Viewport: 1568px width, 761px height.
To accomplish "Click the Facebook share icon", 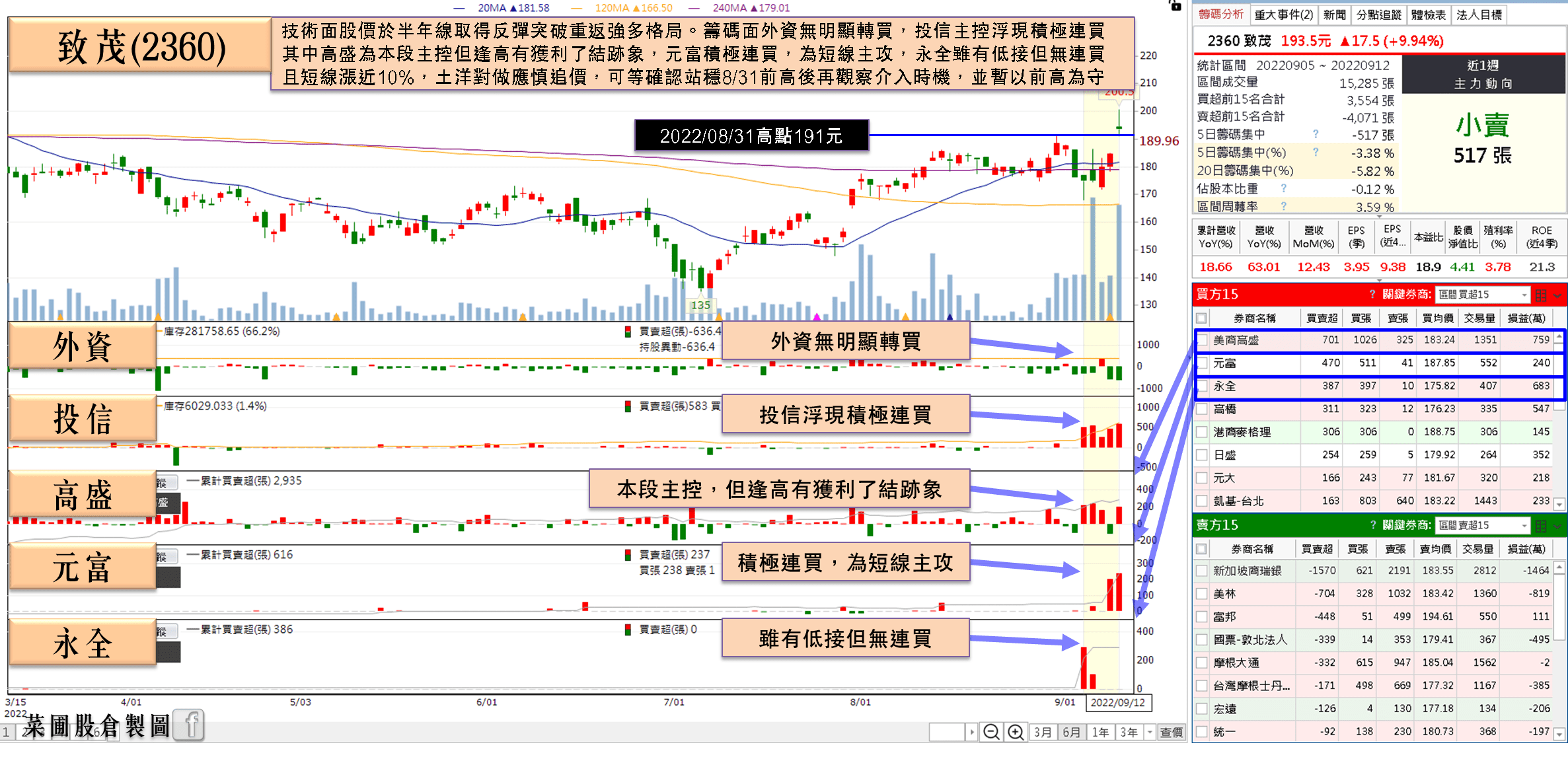I will click(x=190, y=725).
